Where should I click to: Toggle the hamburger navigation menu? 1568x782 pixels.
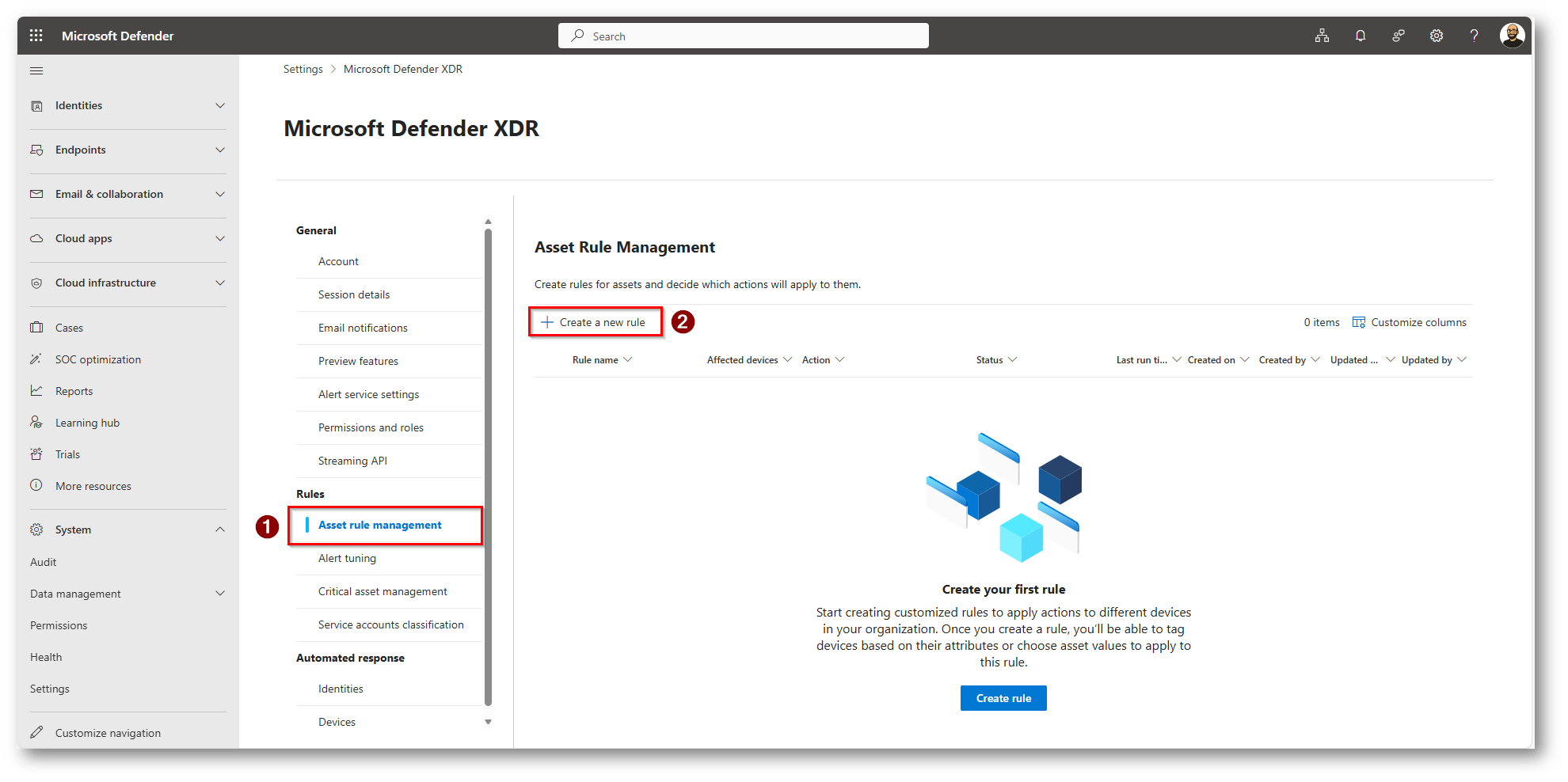36,71
